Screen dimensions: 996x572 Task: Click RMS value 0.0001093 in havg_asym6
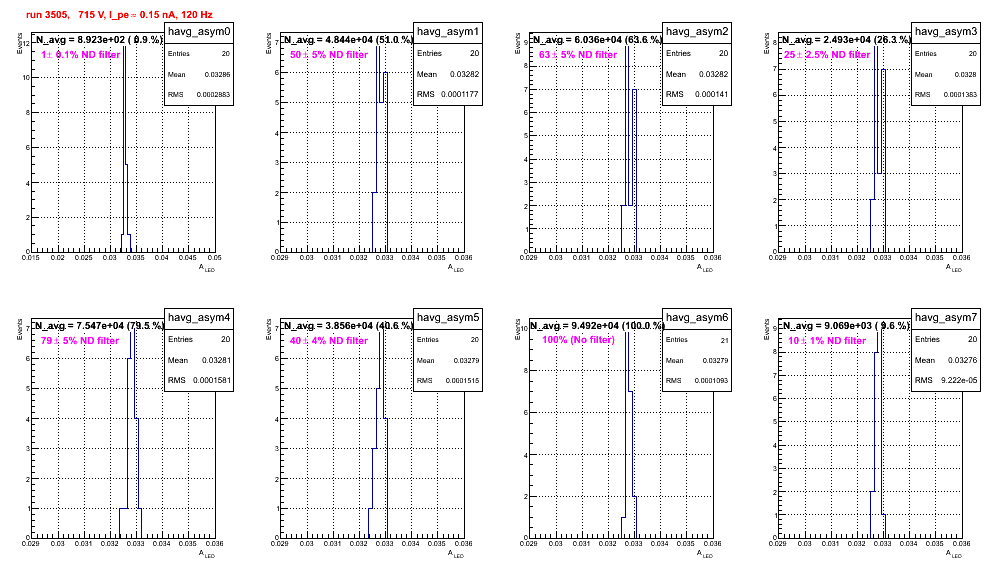click(711, 381)
